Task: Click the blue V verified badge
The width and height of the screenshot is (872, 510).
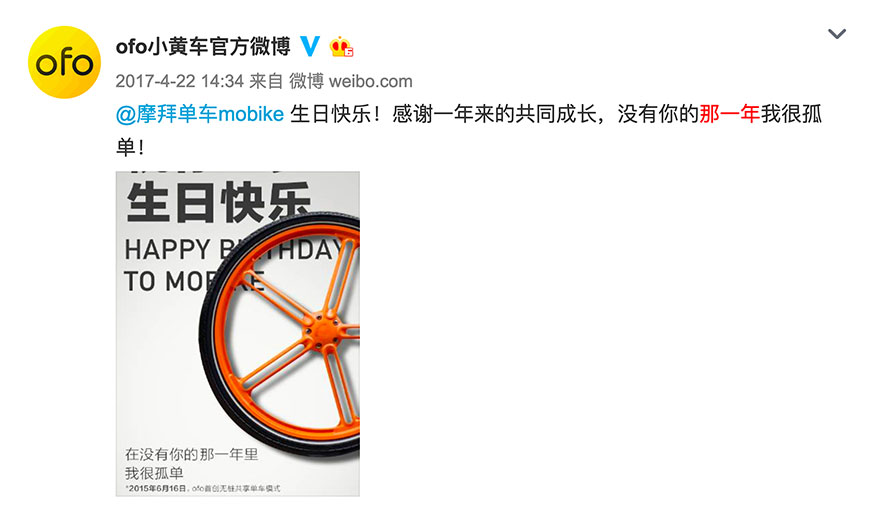Action: point(310,46)
